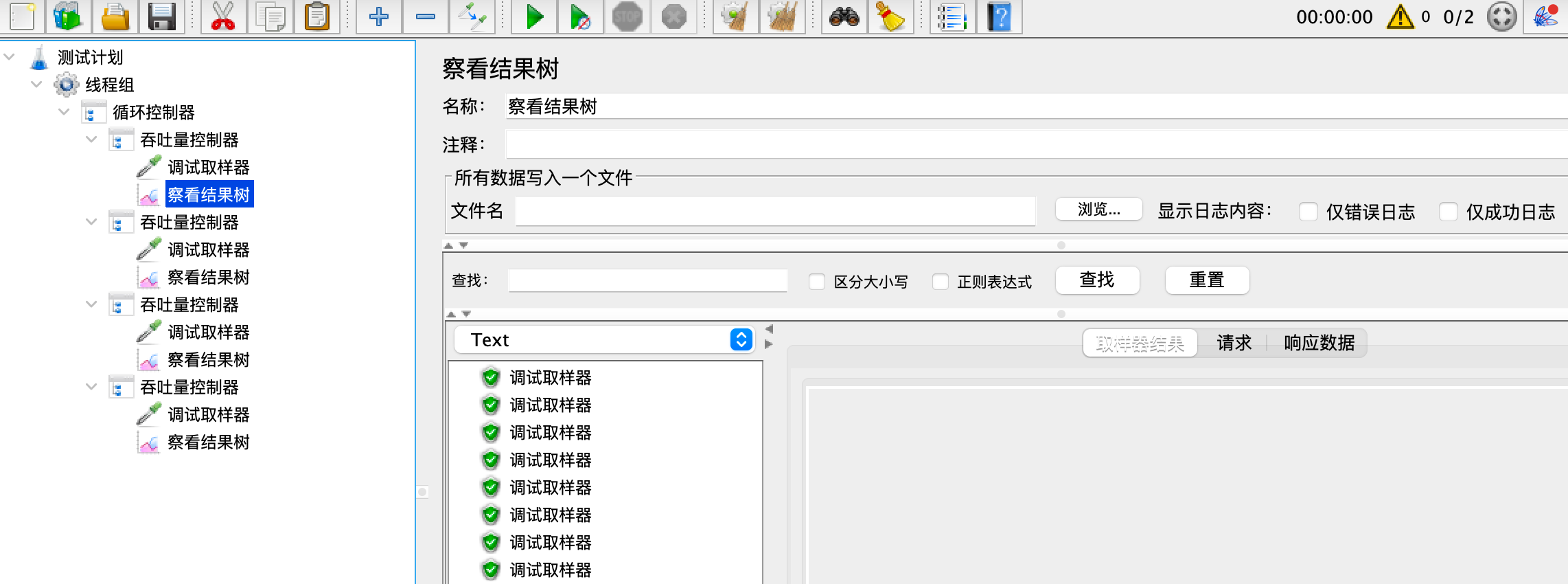1568x584 pixels.
Task: Collapse the last 吞吐量控制器 node
Action: [x=91, y=387]
